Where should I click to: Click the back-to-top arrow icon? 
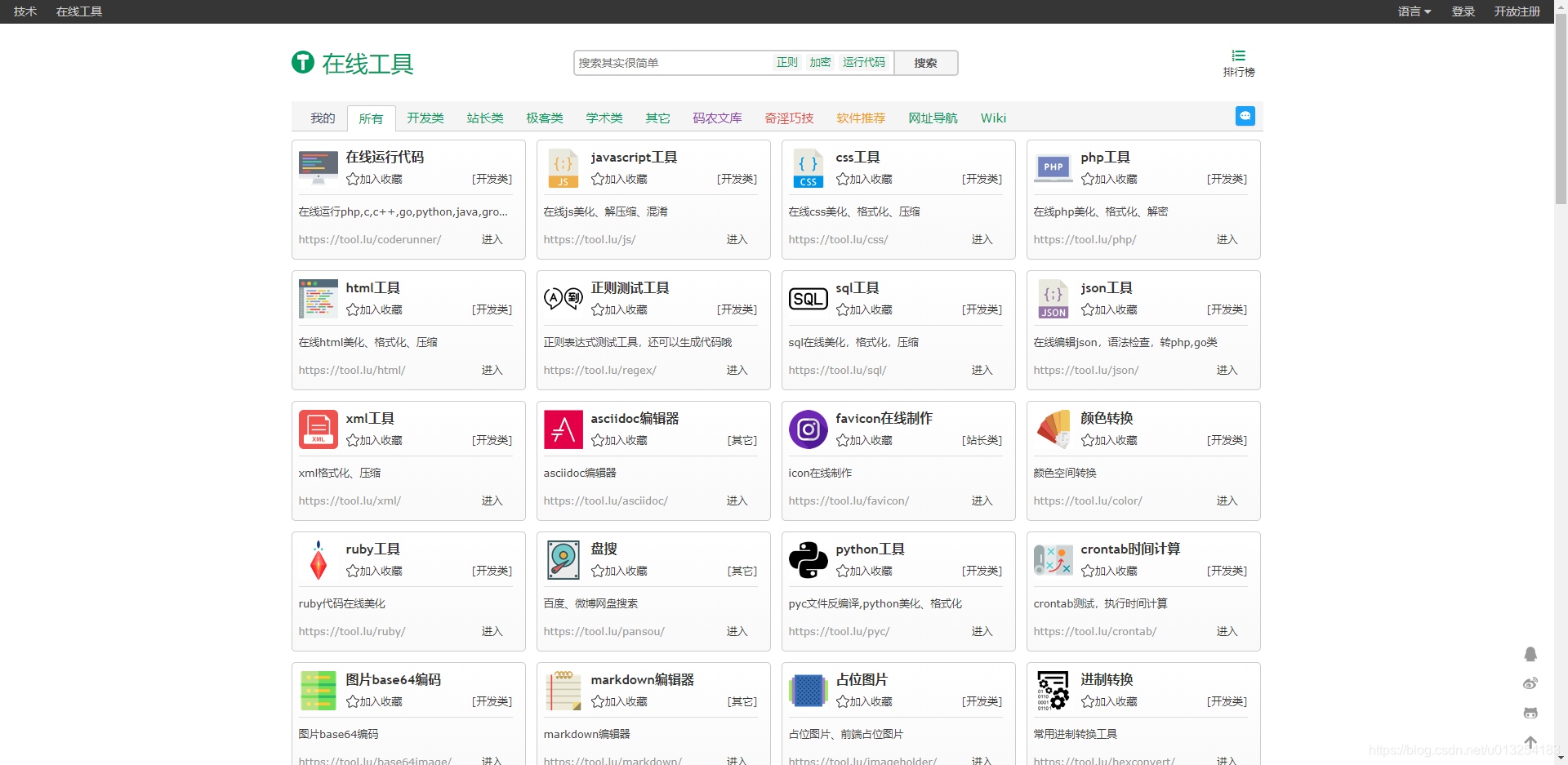point(1530,742)
